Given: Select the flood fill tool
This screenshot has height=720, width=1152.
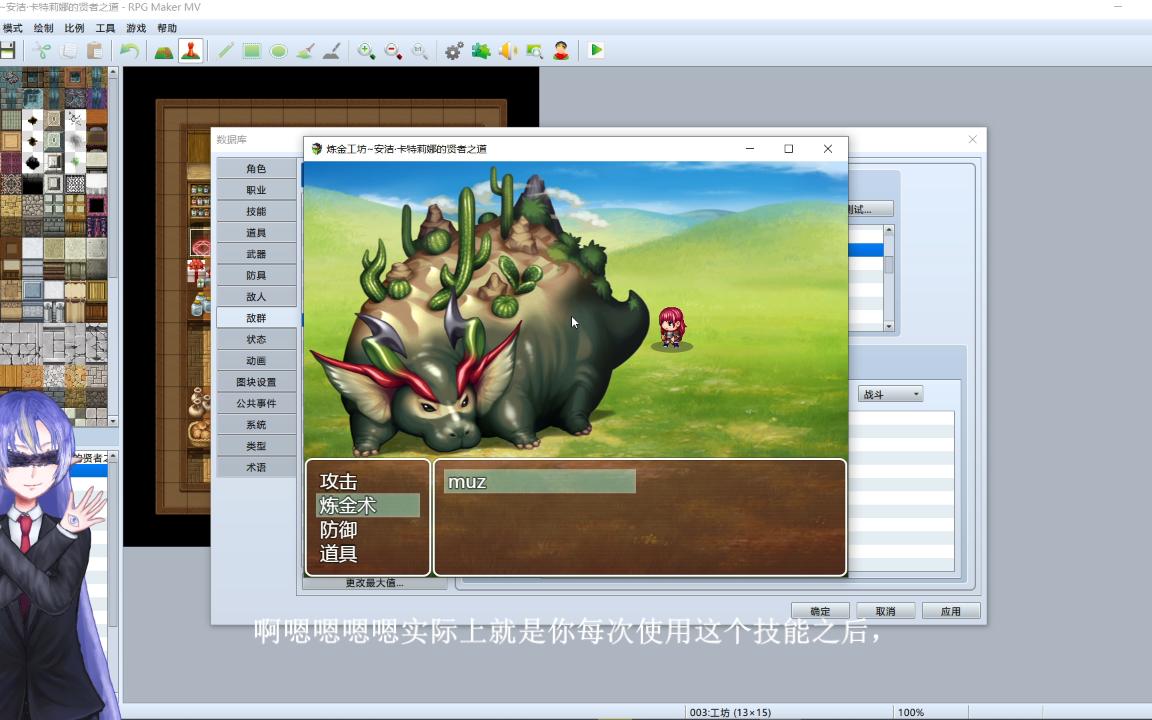Looking at the screenshot, I should (x=305, y=50).
